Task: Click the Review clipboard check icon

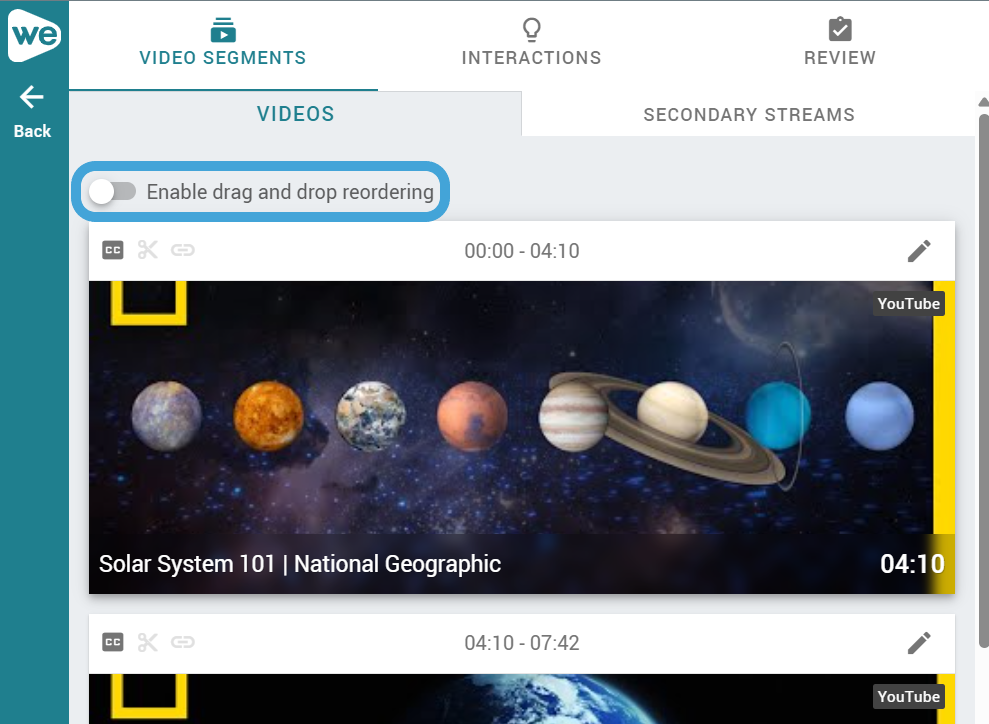Action: tap(840, 29)
